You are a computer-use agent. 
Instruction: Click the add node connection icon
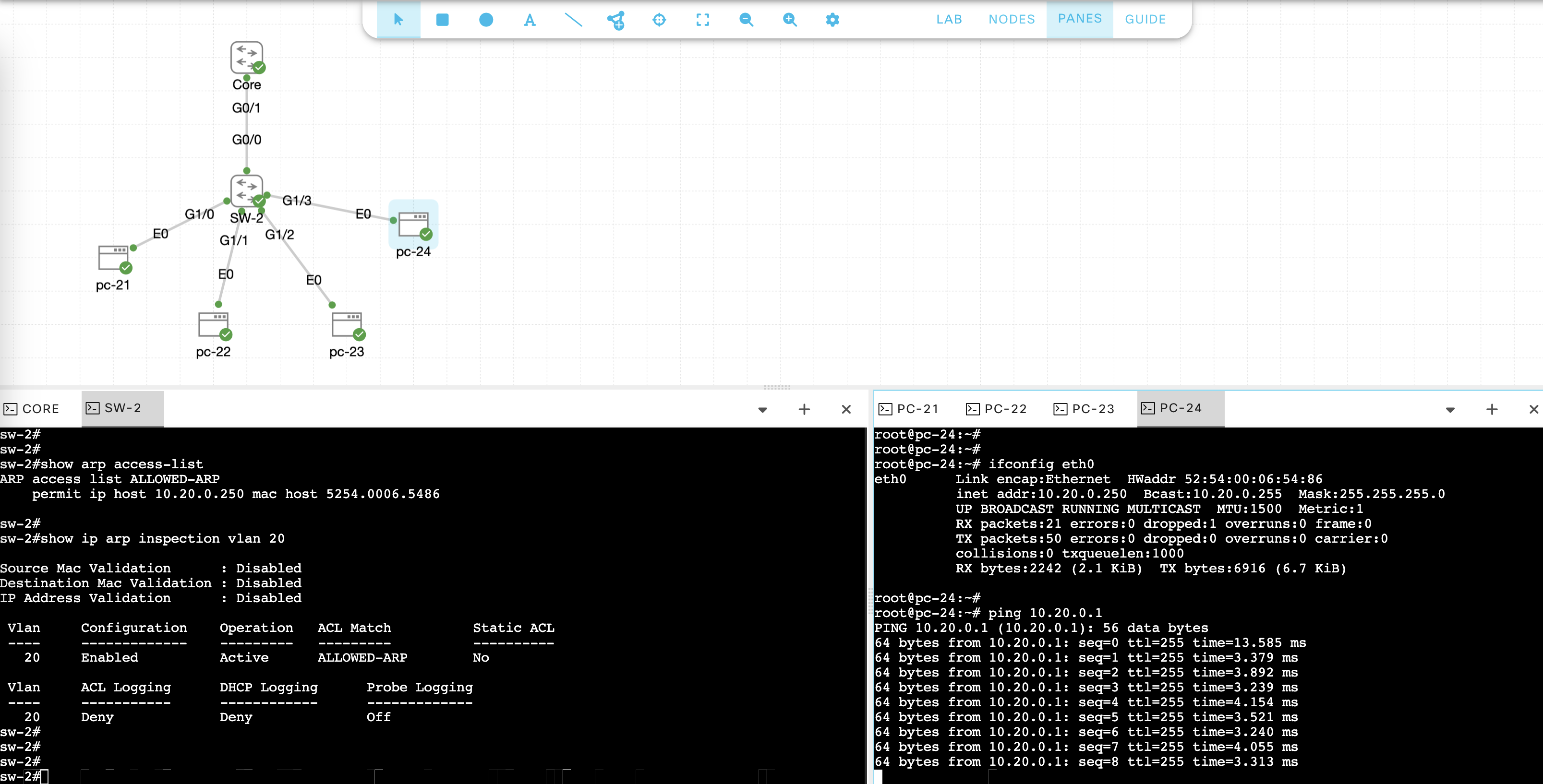[616, 20]
